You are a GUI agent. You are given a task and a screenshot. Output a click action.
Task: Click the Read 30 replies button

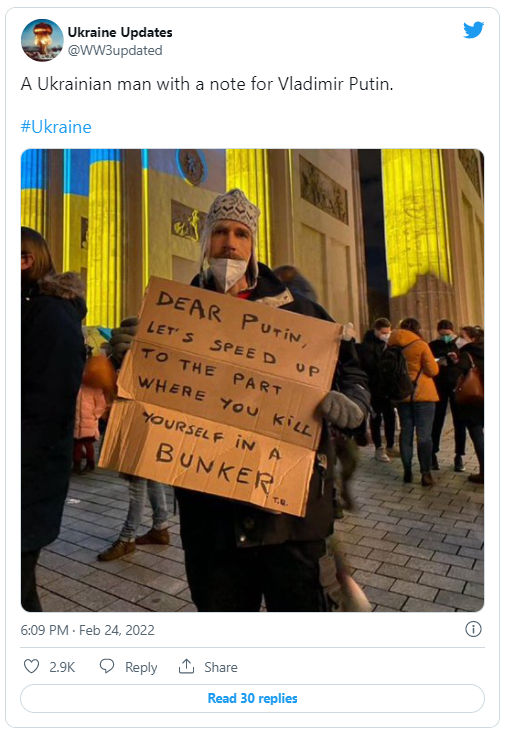252,698
